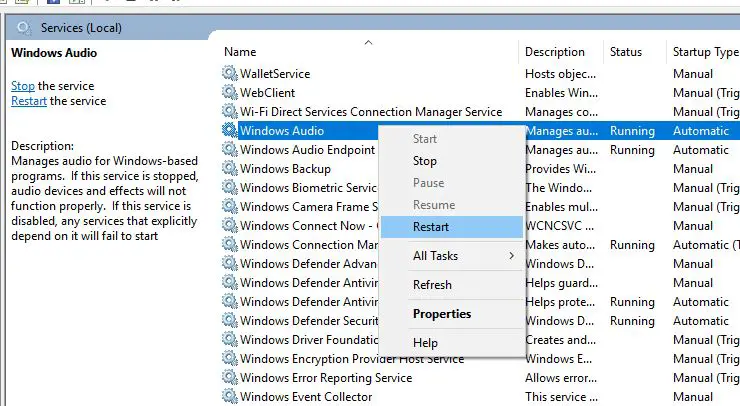This screenshot has height=406, width=740.
Task: Expand the All Tasks submenu arrow
Action: click(512, 256)
